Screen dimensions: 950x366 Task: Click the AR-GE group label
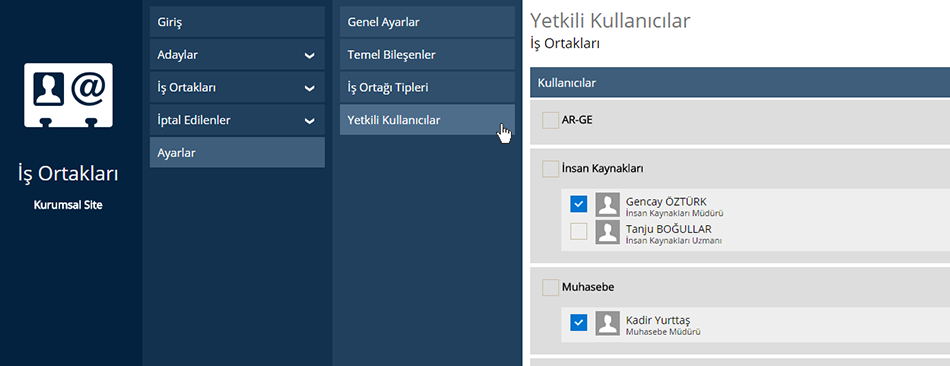click(x=577, y=120)
